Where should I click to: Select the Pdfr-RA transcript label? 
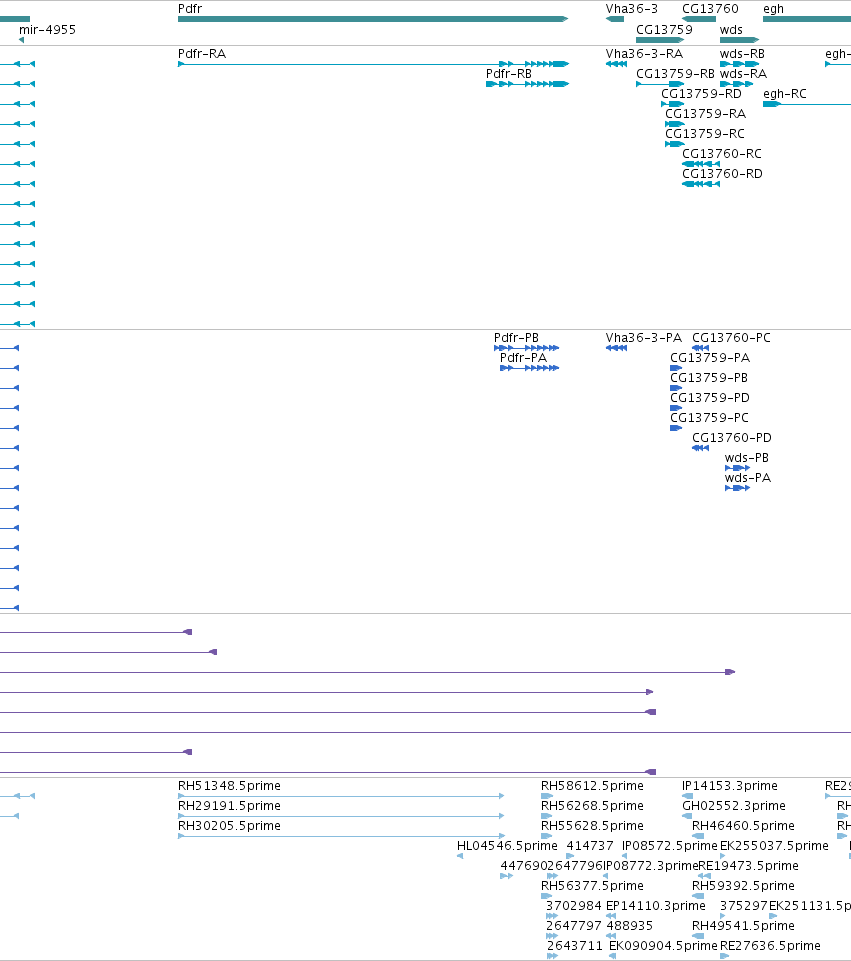[202, 53]
